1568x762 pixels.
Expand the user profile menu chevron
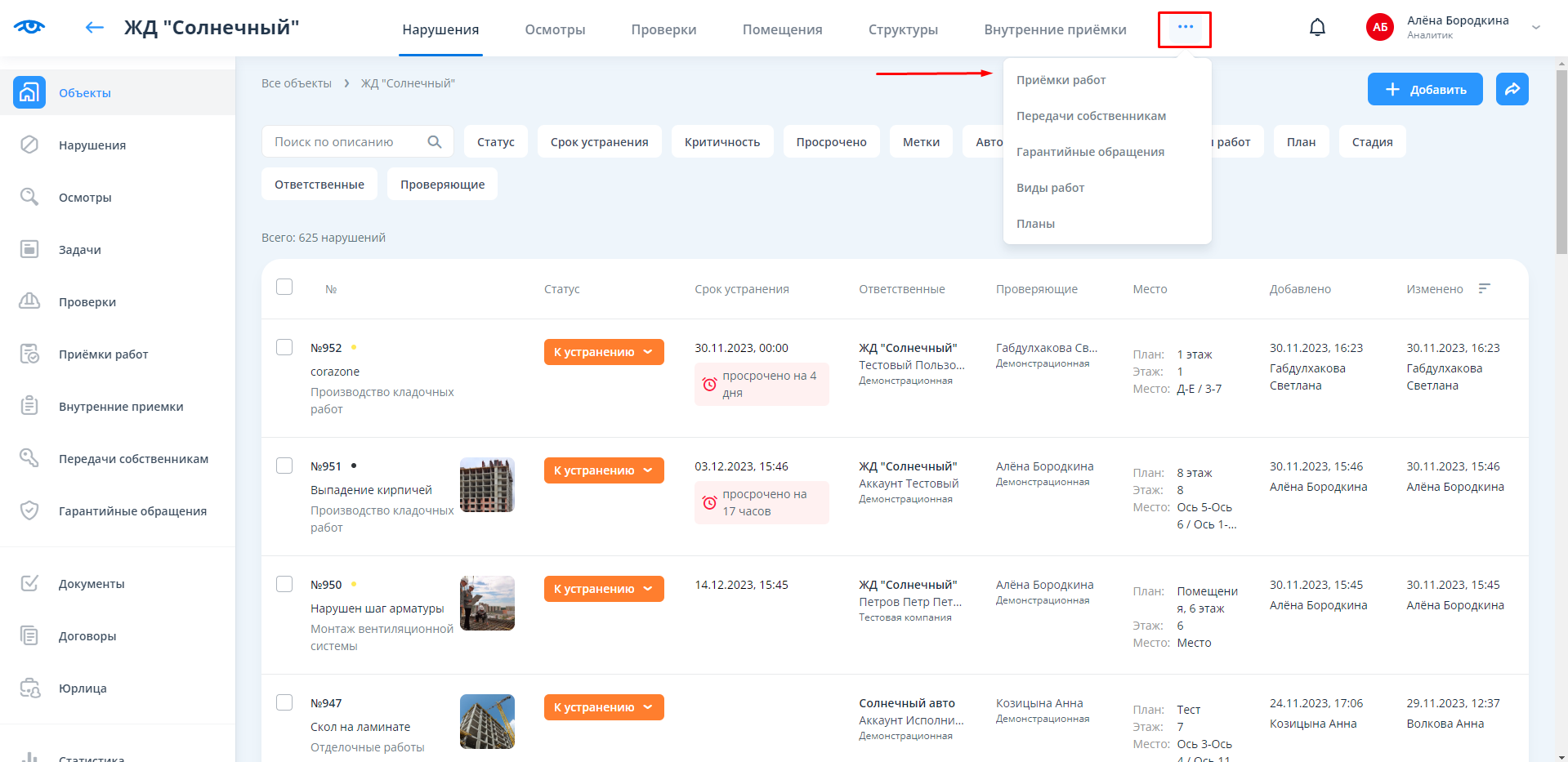[x=1536, y=28]
